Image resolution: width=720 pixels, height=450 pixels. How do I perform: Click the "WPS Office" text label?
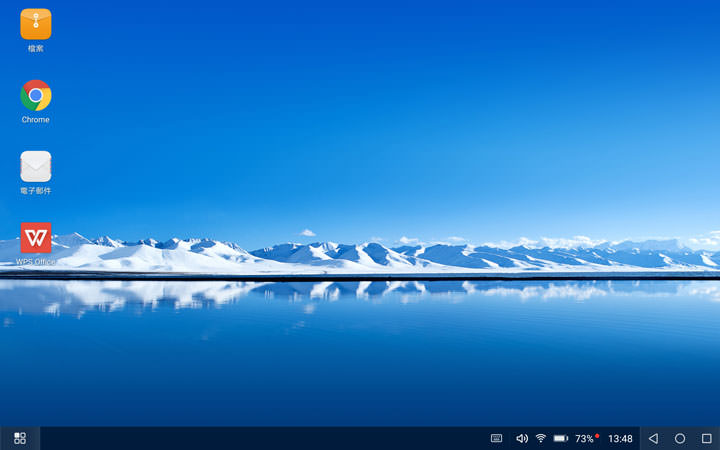[x=36, y=262]
